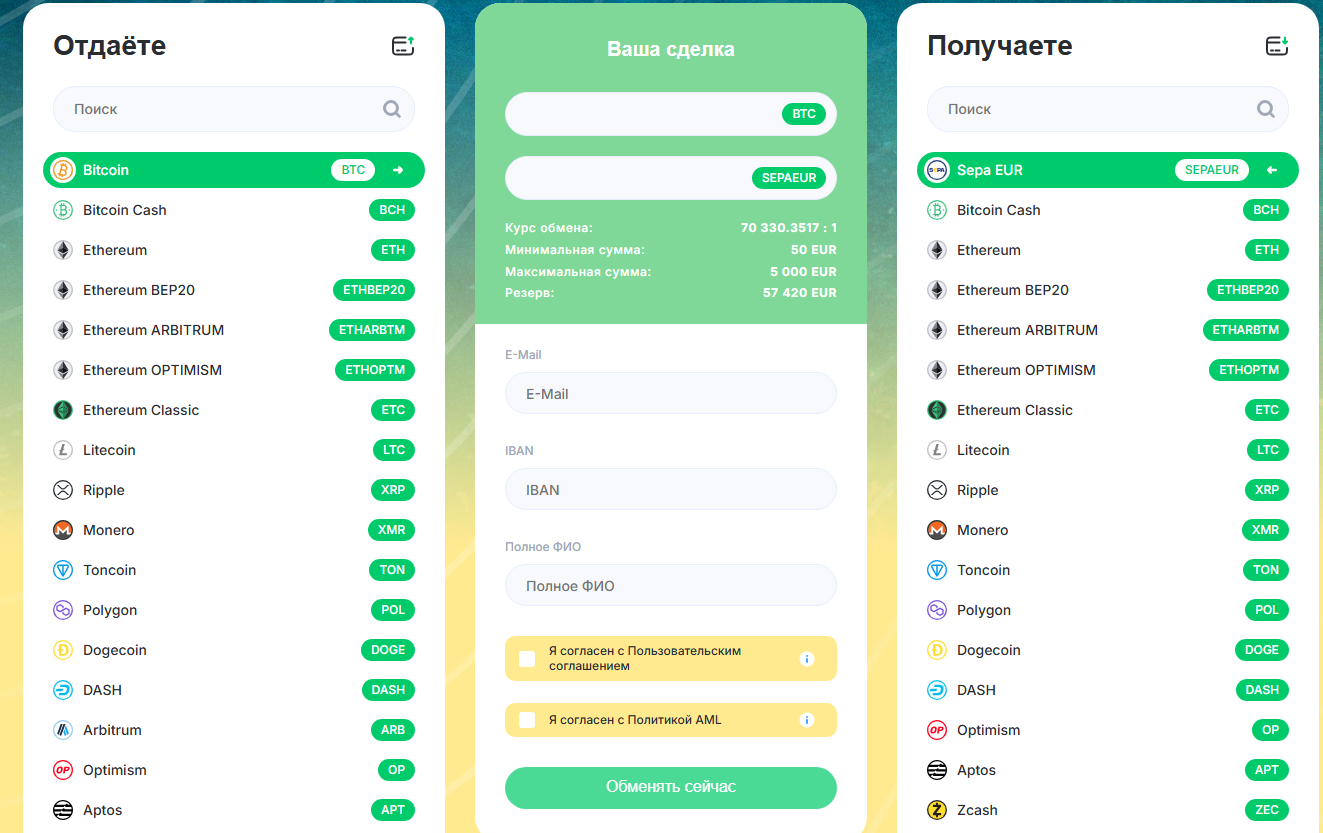
Task: Click the Litecoin icon in Отдаёте list
Action: [x=63, y=450]
